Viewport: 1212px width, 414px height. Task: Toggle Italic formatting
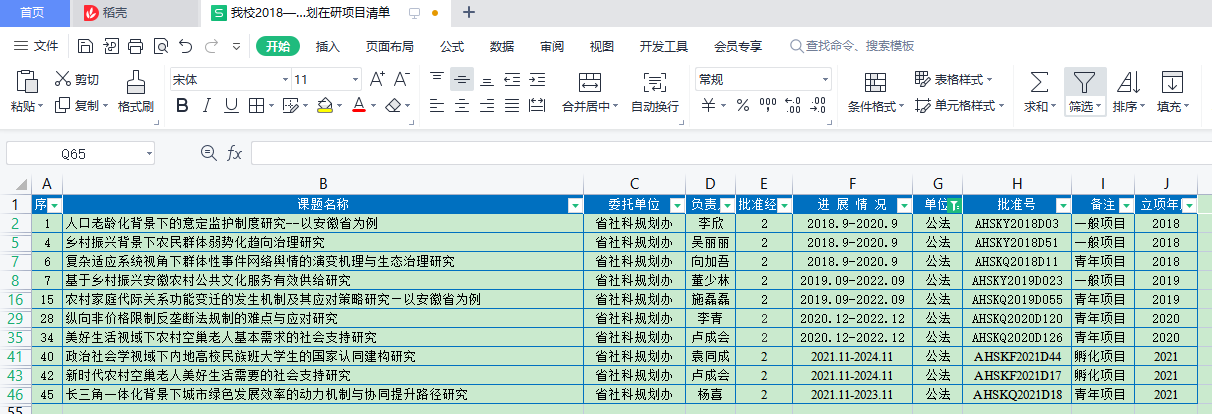tap(206, 106)
